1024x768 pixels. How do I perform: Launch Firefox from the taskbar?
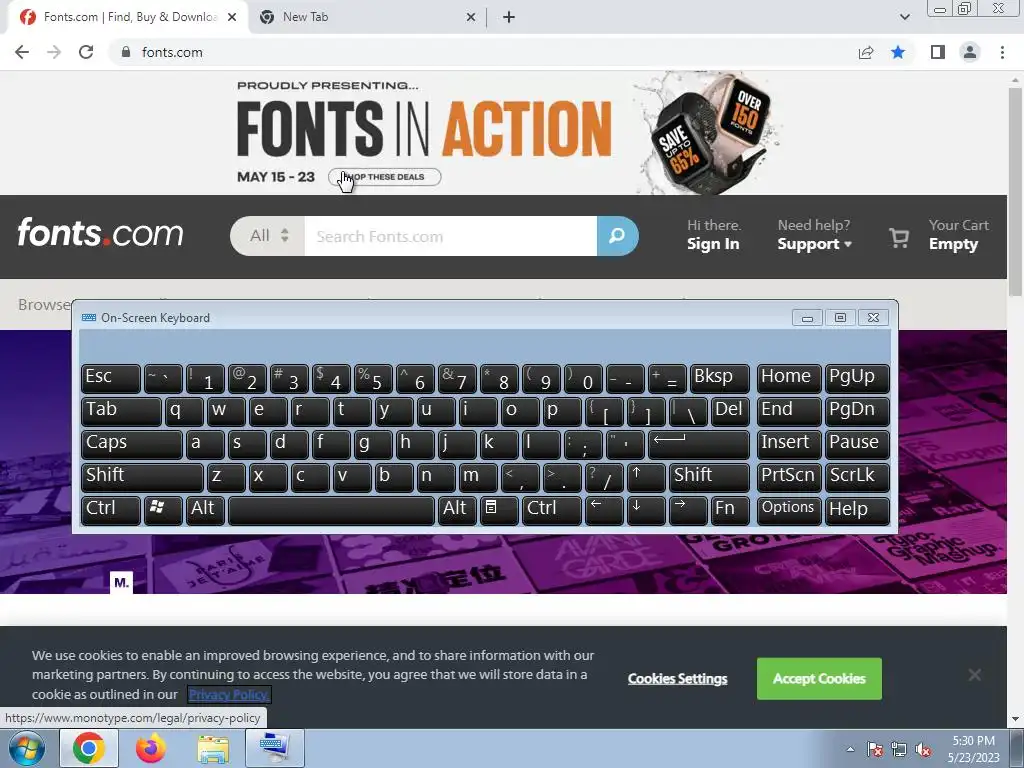[x=151, y=748]
